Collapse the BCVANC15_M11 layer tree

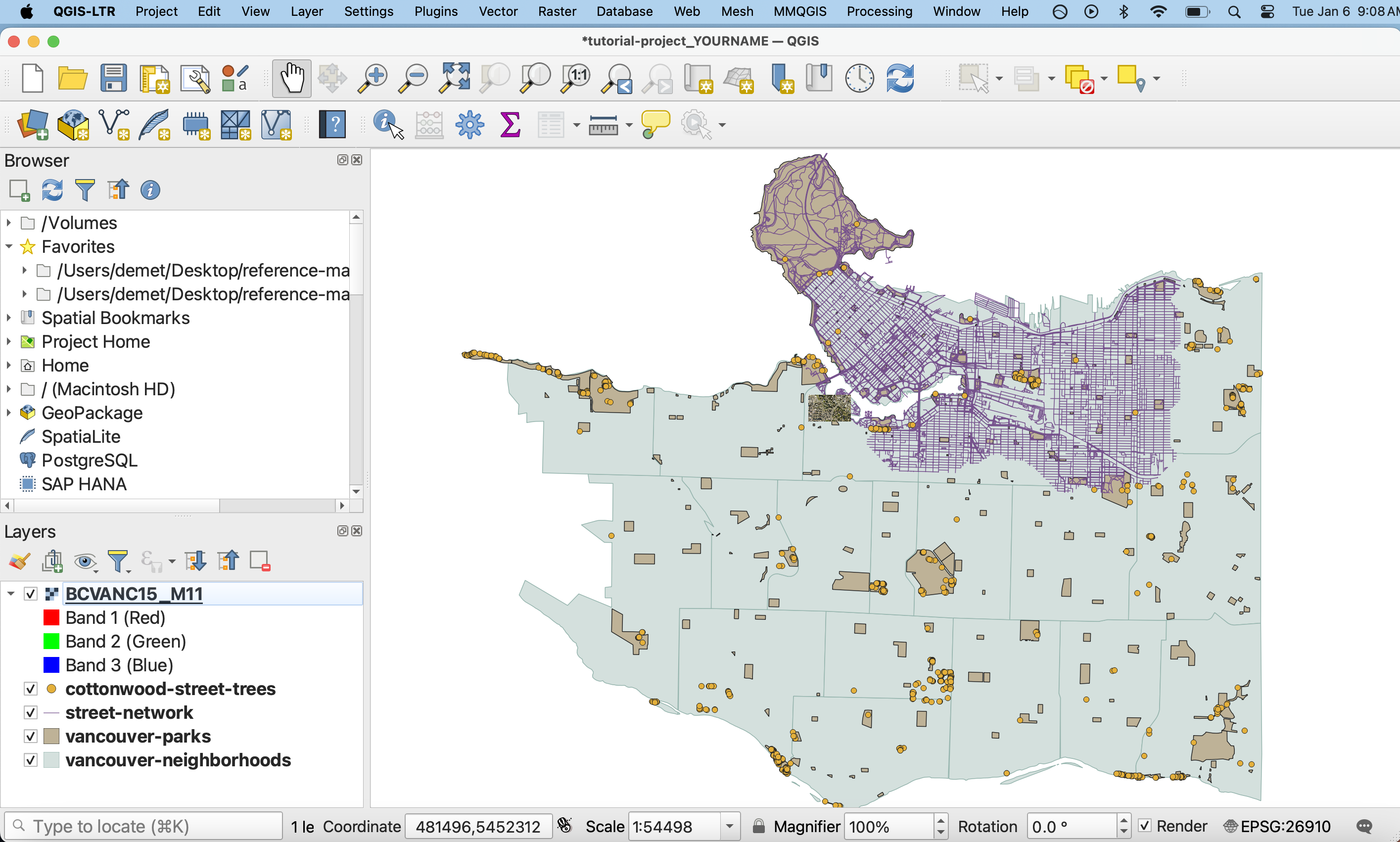(11, 594)
